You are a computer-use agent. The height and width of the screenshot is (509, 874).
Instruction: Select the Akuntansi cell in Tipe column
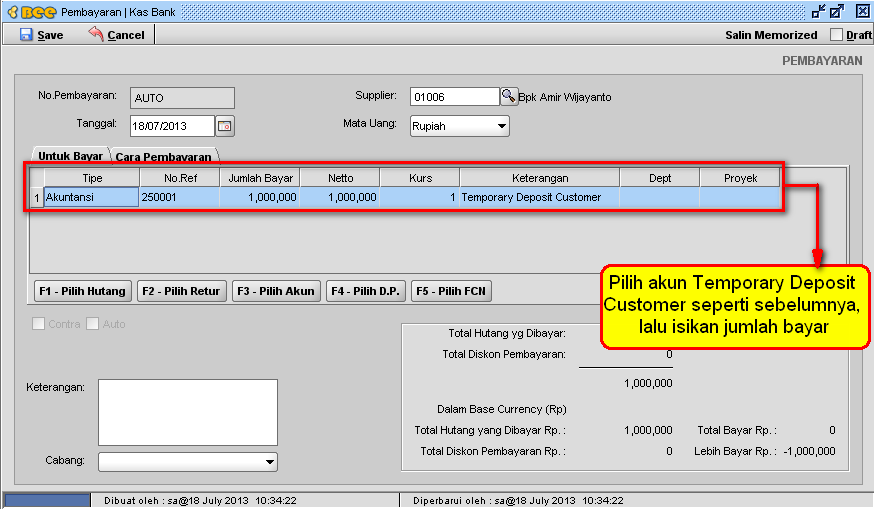pos(91,197)
